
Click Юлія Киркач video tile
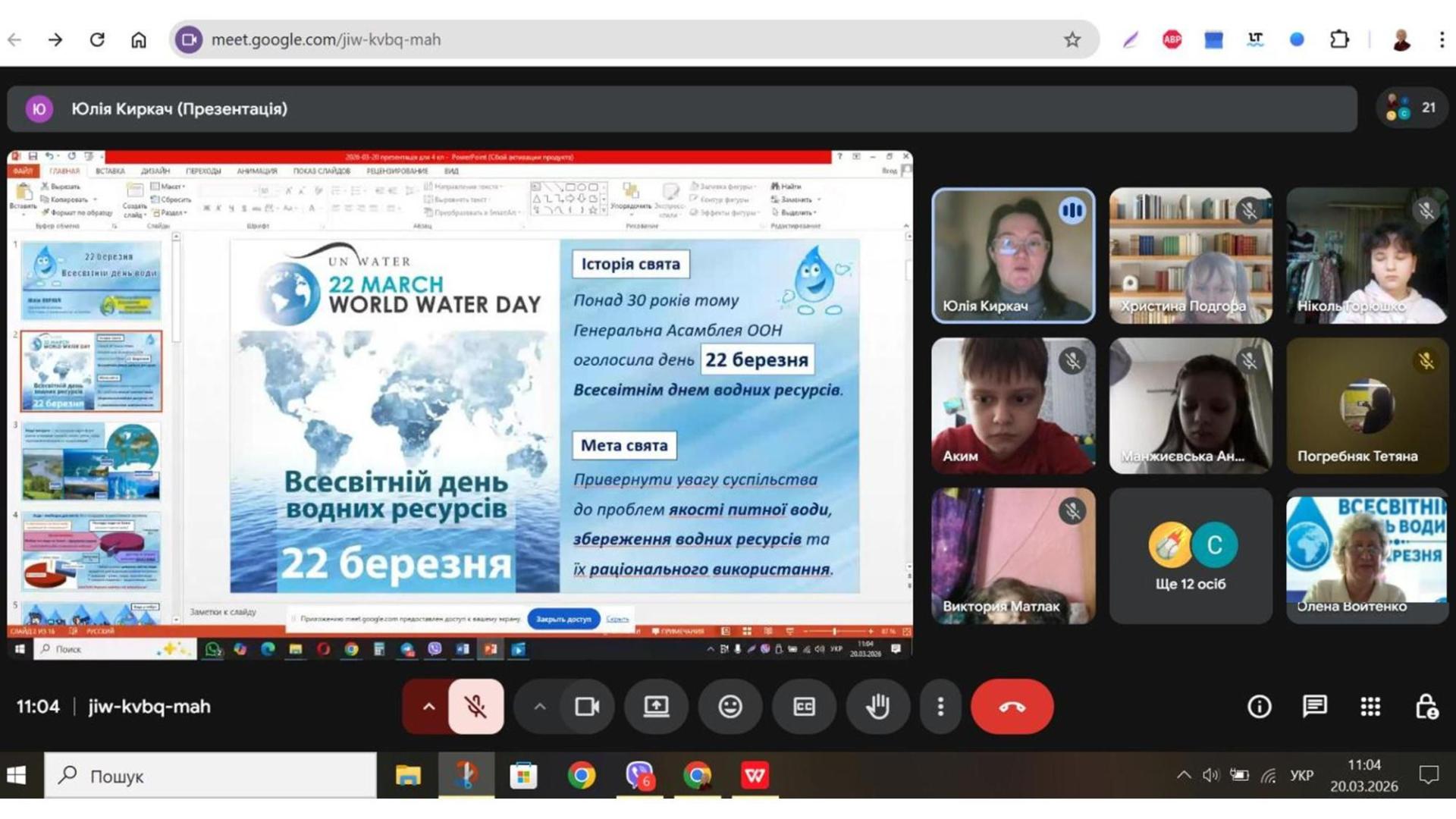tap(1013, 256)
